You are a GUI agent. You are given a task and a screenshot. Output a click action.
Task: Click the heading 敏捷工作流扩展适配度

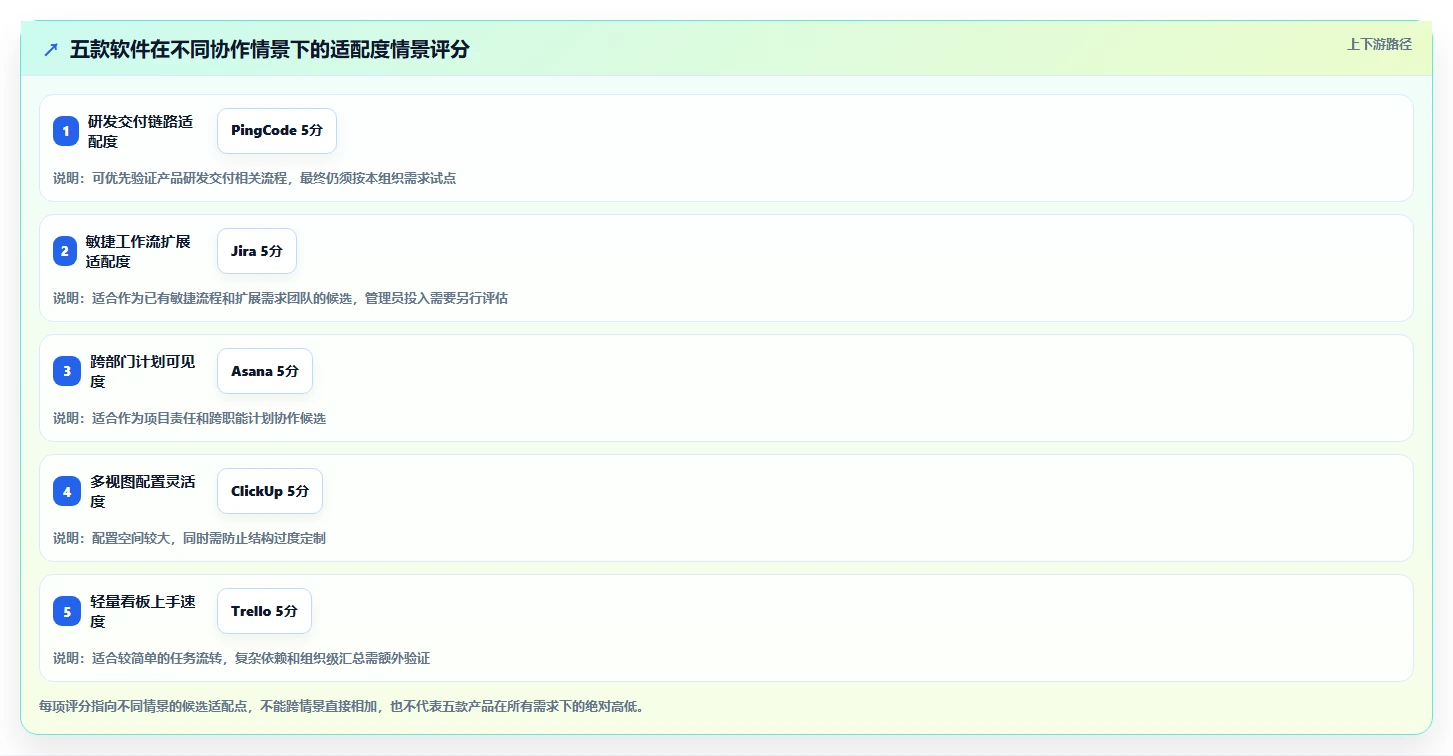coord(138,251)
